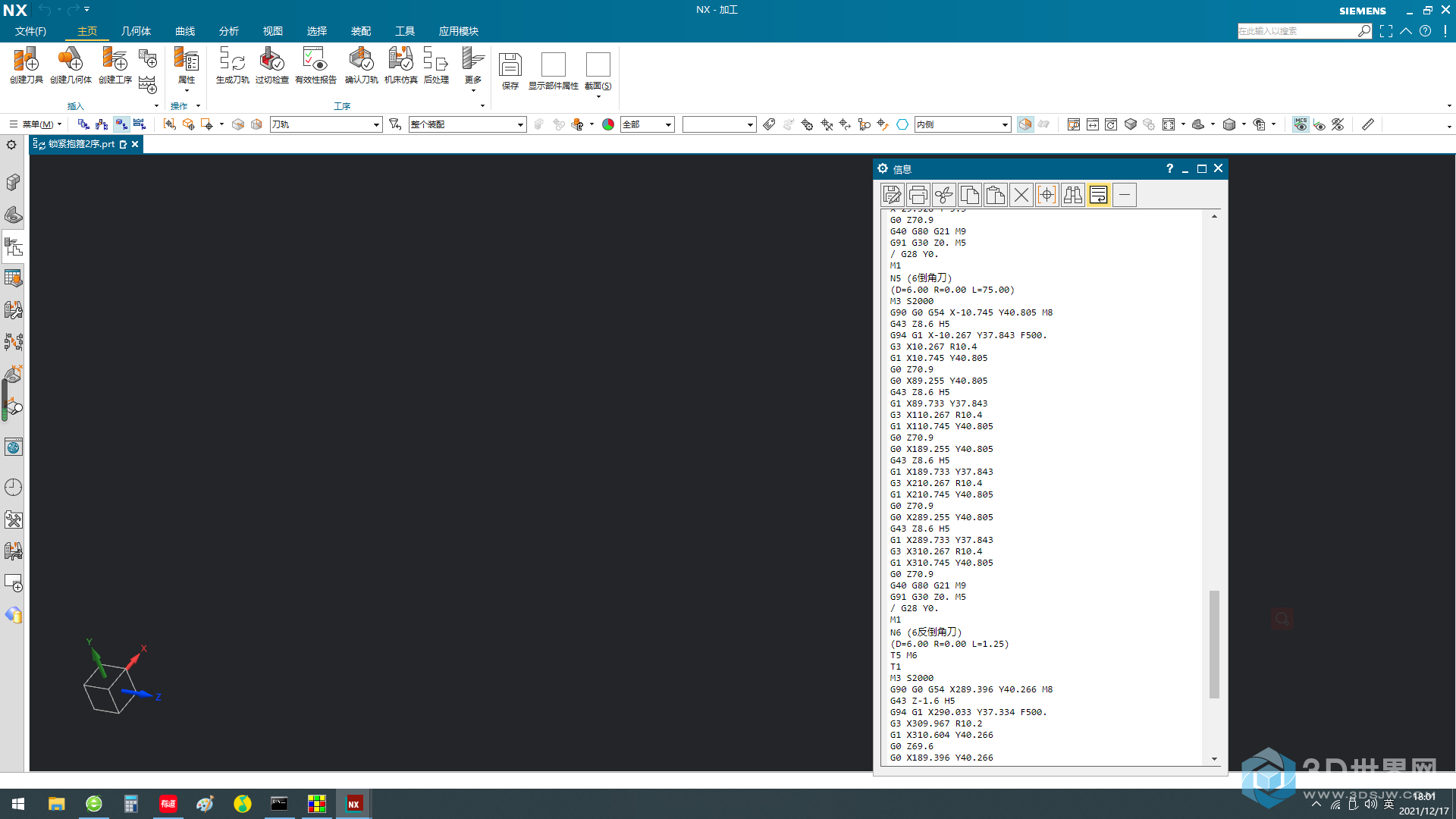Click the search field in the title bar
This screenshot has width=1456, height=819.
(1298, 31)
